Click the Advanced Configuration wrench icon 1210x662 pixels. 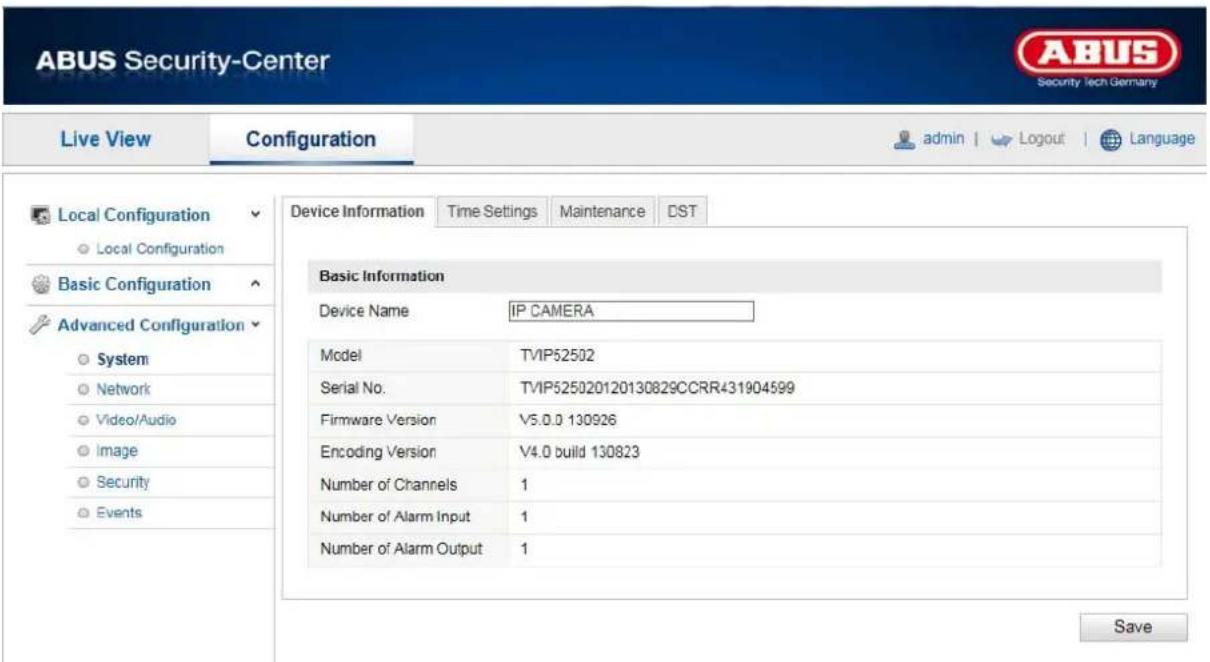(42, 325)
